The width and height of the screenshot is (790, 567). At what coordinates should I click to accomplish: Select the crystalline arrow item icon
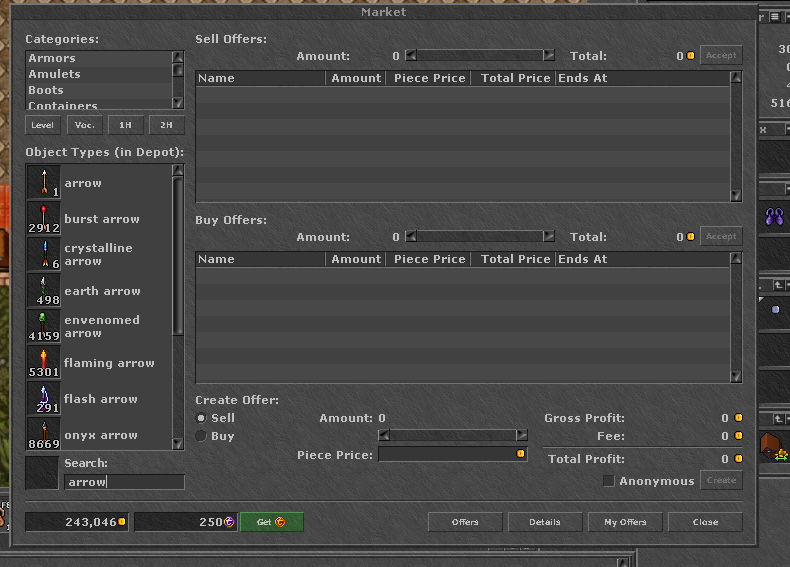pyautogui.click(x=44, y=255)
